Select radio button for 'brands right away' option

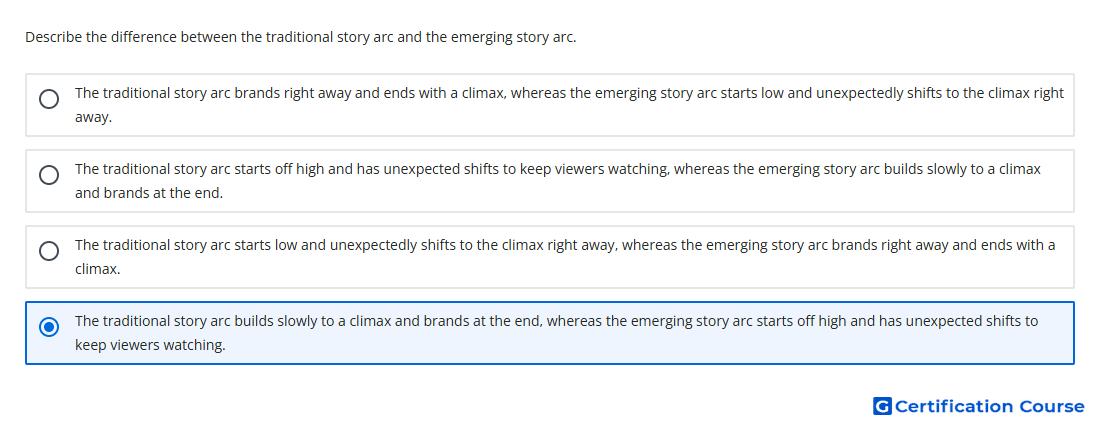pos(49,99)
